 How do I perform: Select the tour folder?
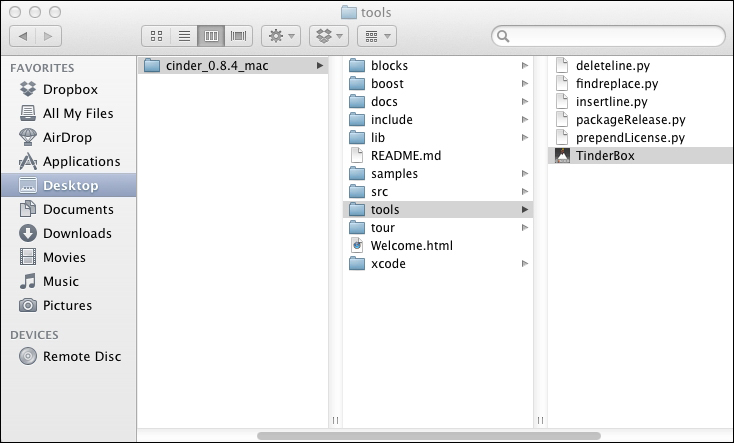[438, 228]
